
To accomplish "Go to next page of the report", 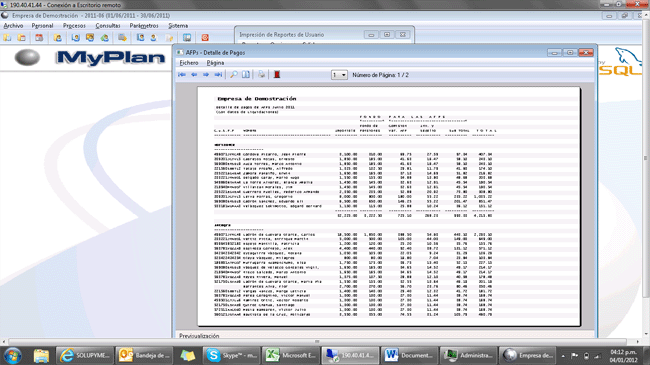I will pyautogui.click(x=206, y=75).
